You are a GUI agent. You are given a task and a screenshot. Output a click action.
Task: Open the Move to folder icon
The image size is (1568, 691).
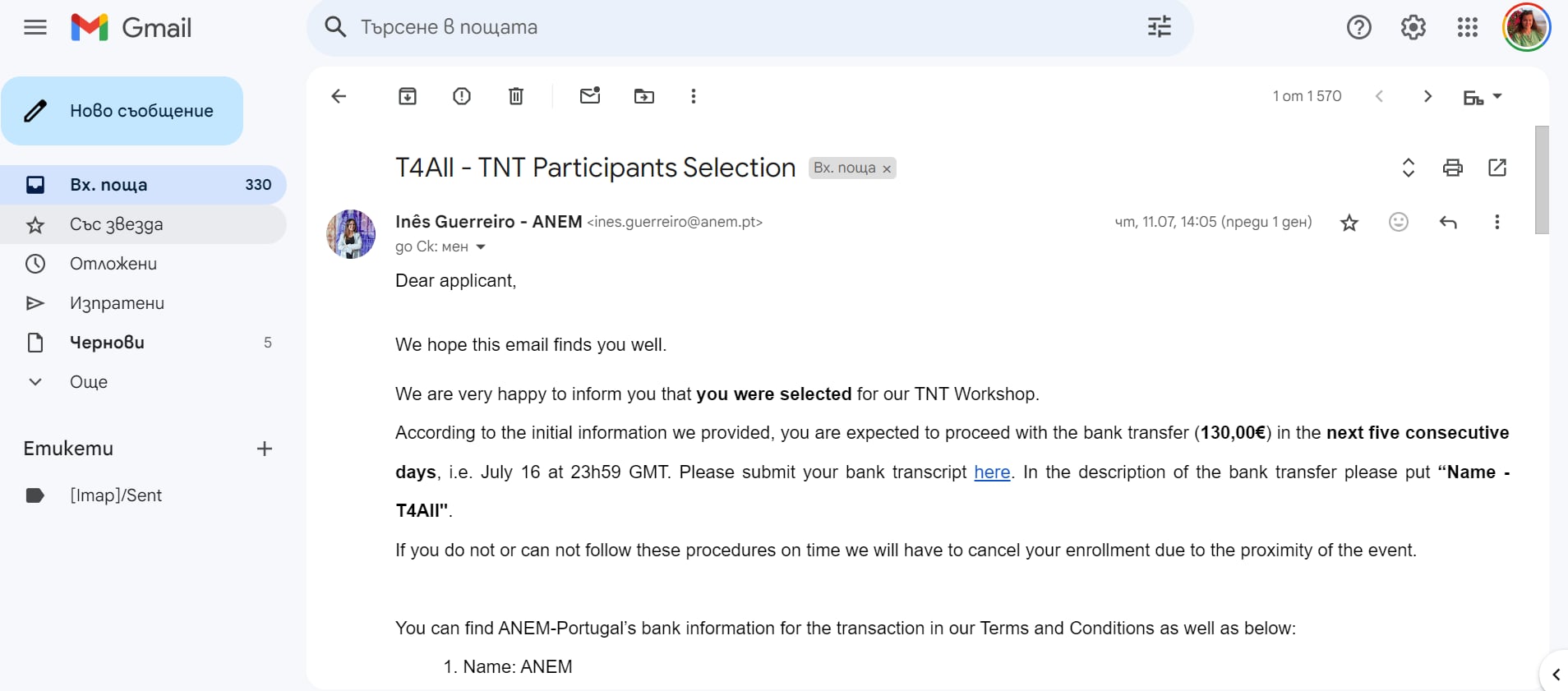click(x=644, y=96)
